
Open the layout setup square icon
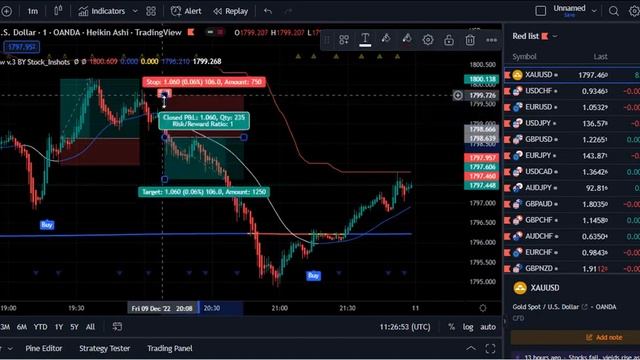pyautogui.click(x=540, y=11)
